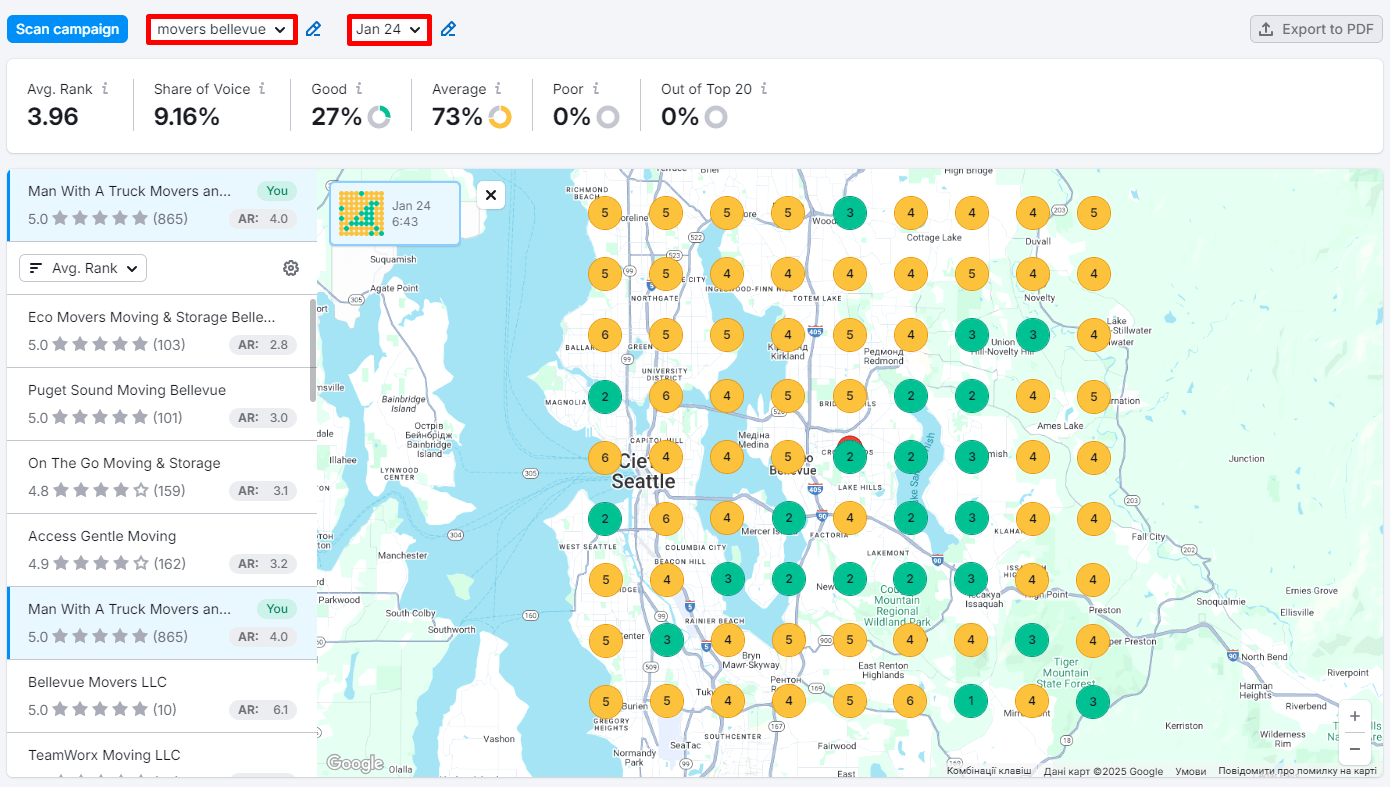Close the Jan 24 scan info card
The height and width of the screenshot is (787, 1390).
[491, 195]
